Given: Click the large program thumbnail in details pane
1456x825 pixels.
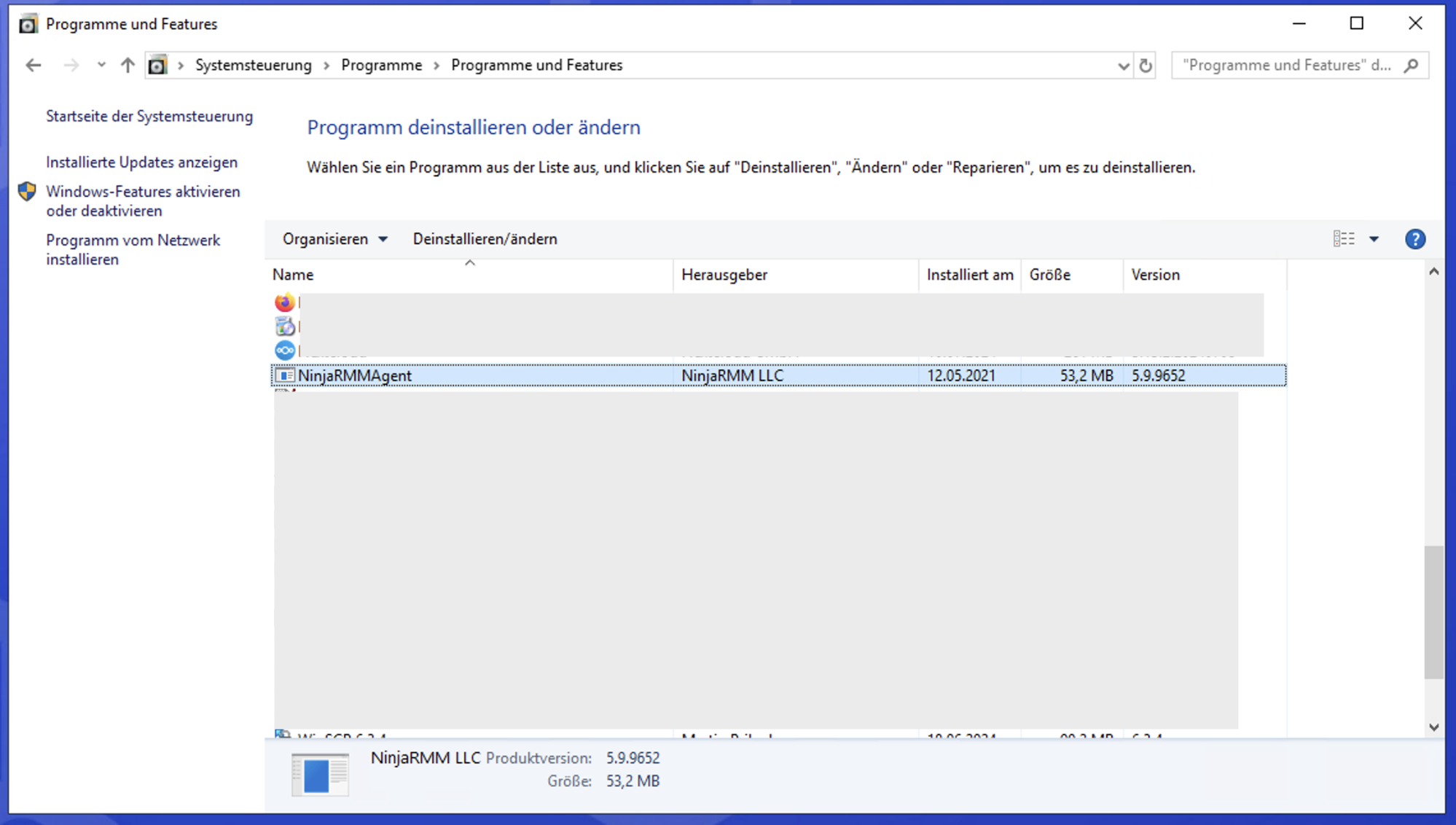Looking at the screenshot, I should 320,775.
